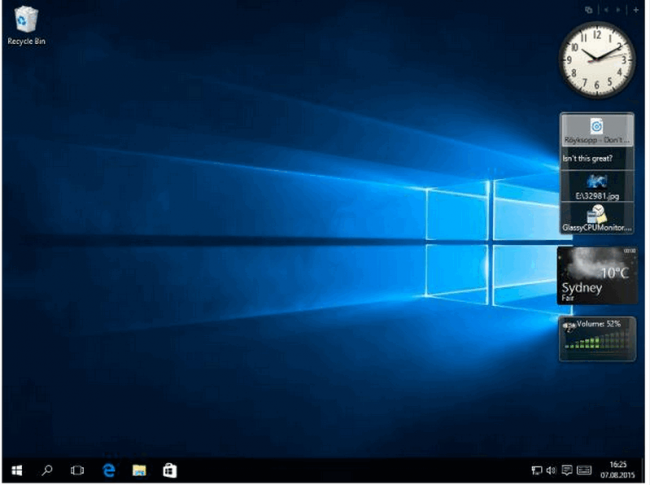Open the Recycle Bin desktop icon

(x=26, y=26)
